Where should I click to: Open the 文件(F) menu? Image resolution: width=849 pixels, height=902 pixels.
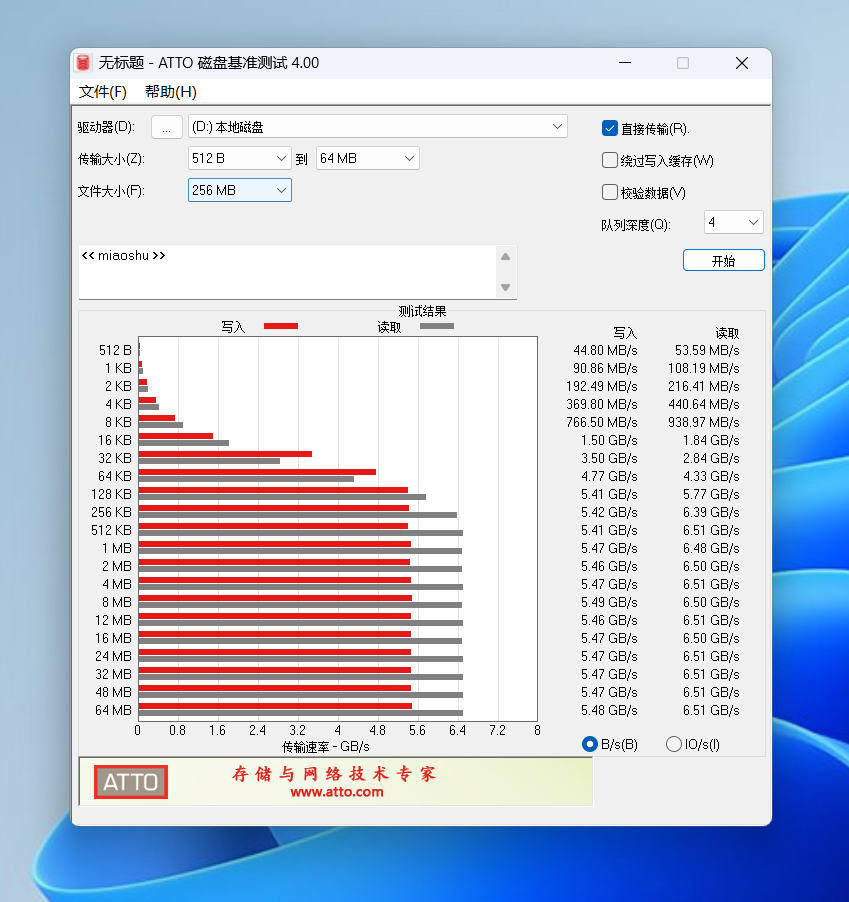pos(102,92)
